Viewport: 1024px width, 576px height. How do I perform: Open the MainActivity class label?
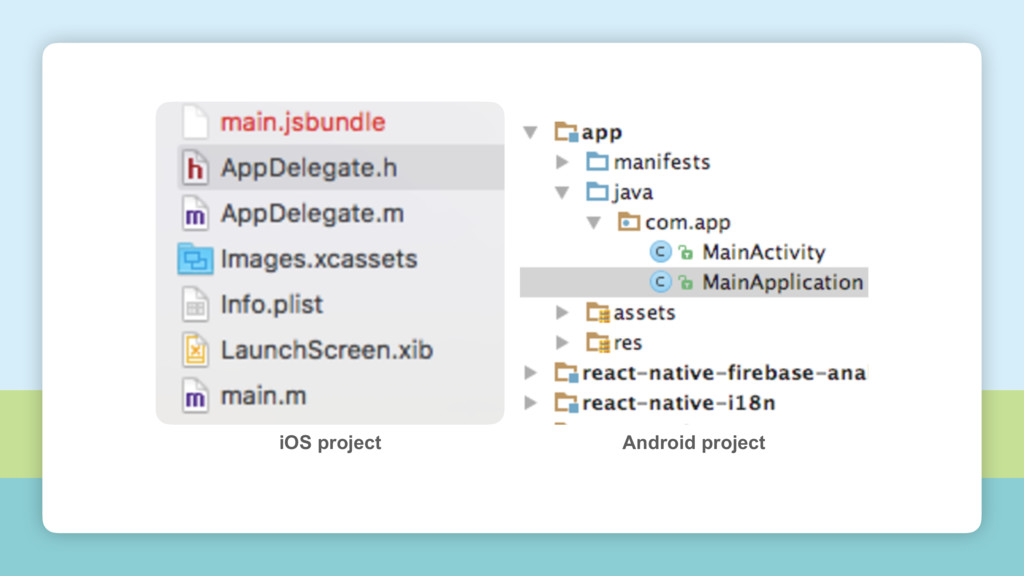click(764, 253)
